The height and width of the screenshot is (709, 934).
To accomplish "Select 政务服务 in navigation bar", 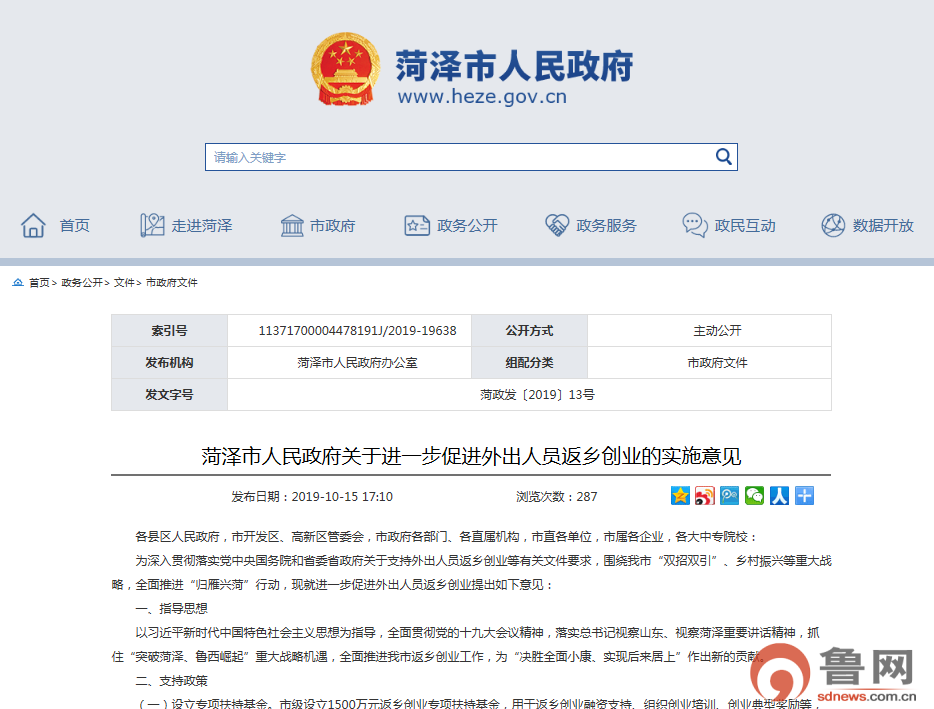I will (x=590, y=226).
